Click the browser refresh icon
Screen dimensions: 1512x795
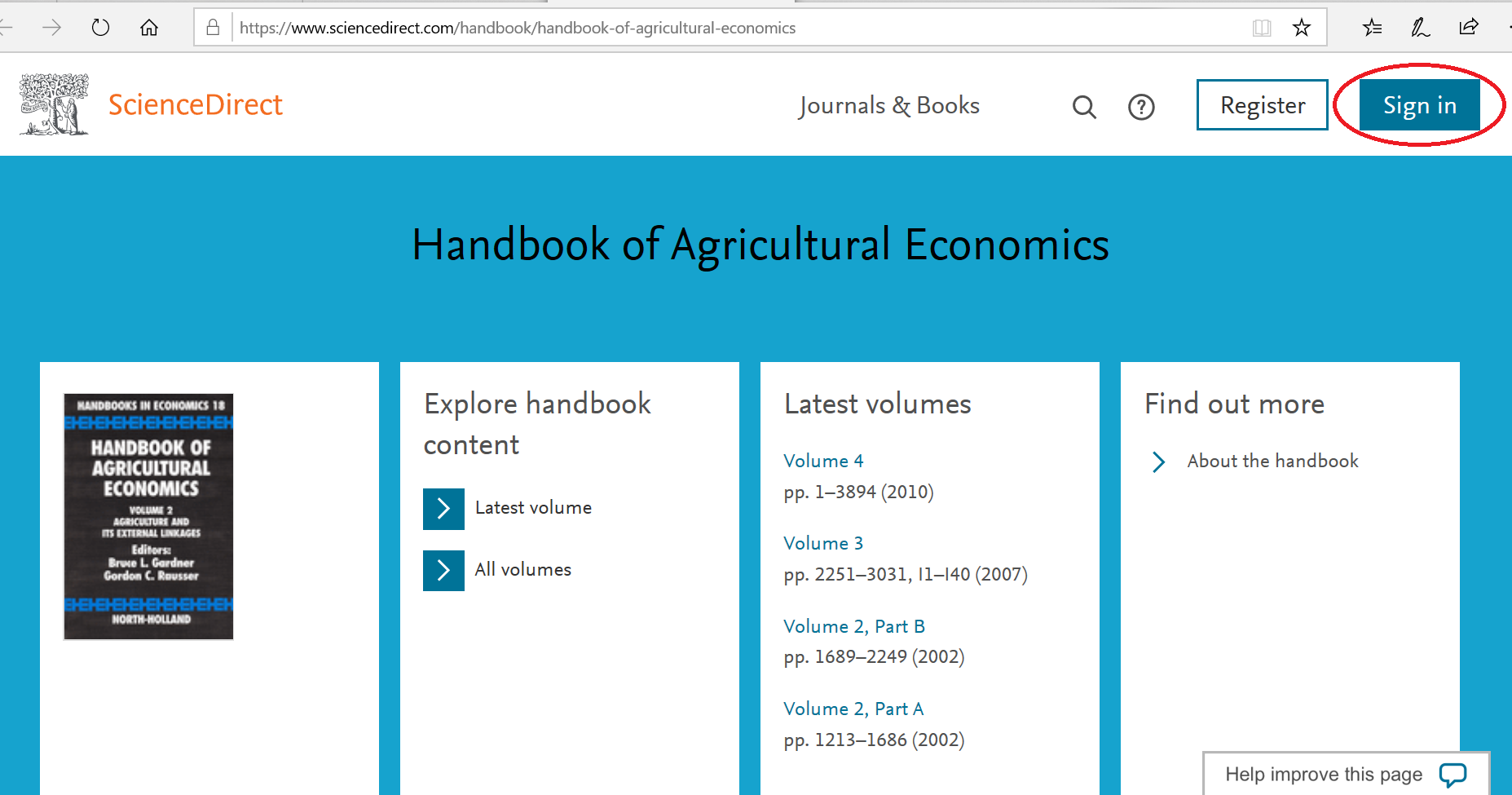(x=100, y=28)
